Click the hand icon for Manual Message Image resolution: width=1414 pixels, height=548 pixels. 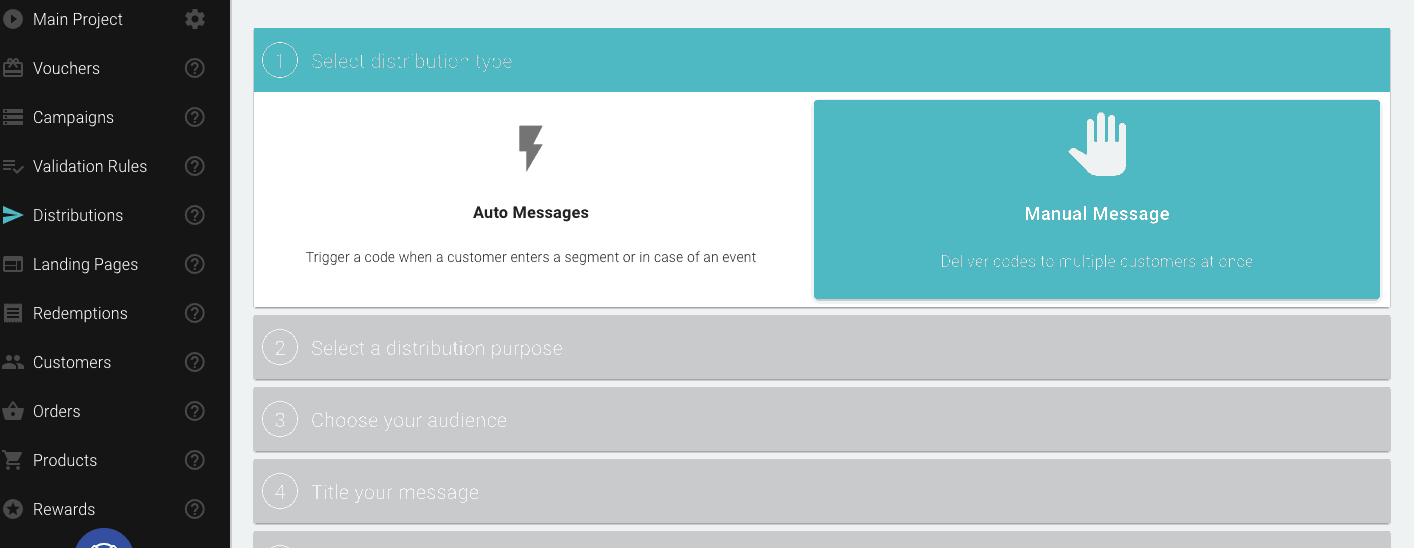pos(1097,145)
